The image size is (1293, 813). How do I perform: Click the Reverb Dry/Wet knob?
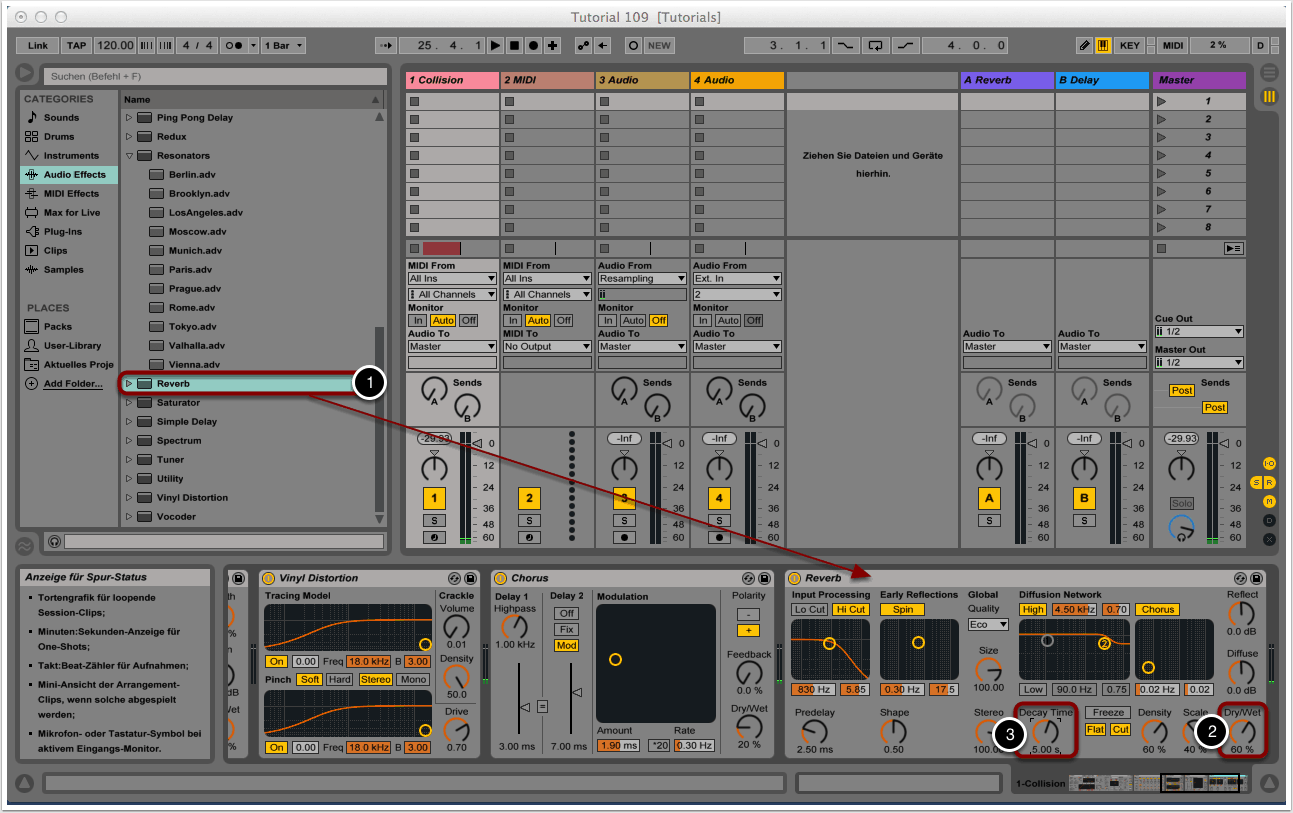click(1243, 733)
